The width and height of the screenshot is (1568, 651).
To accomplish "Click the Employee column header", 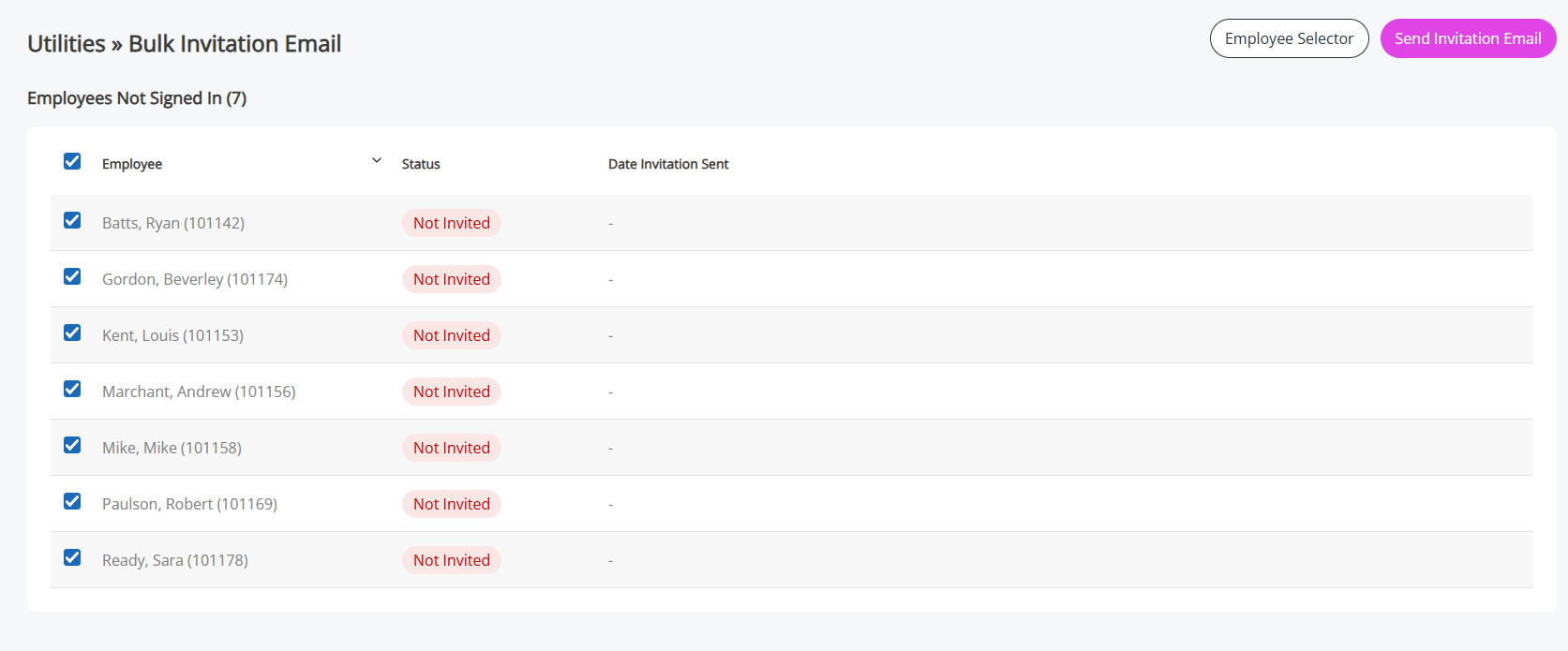I will [132, 164].
